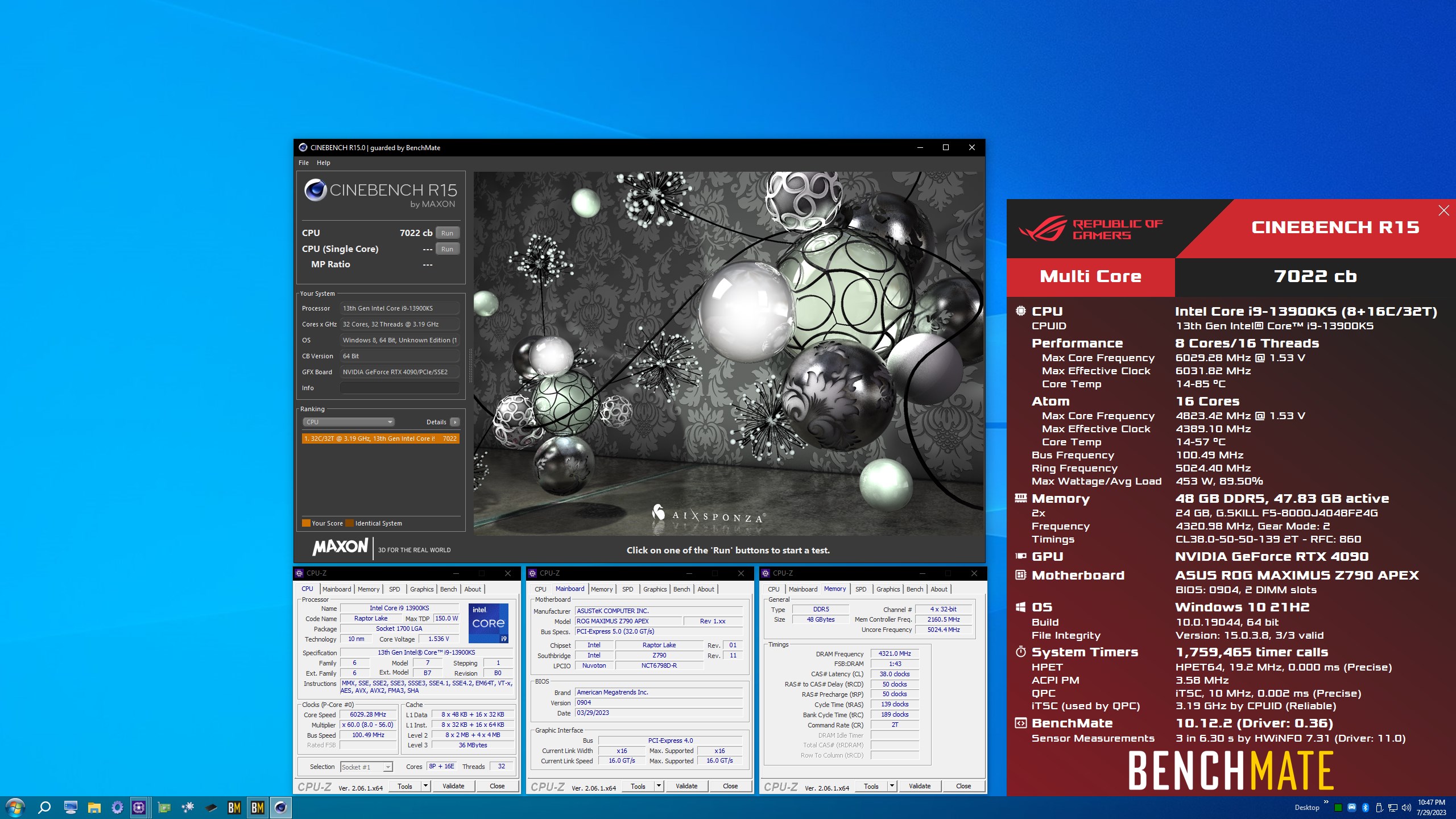The width and height of the screenshot is (1456, 819).
Task: Open About tab in the Mainboard CPU-Z window
Action: [706, 589]
